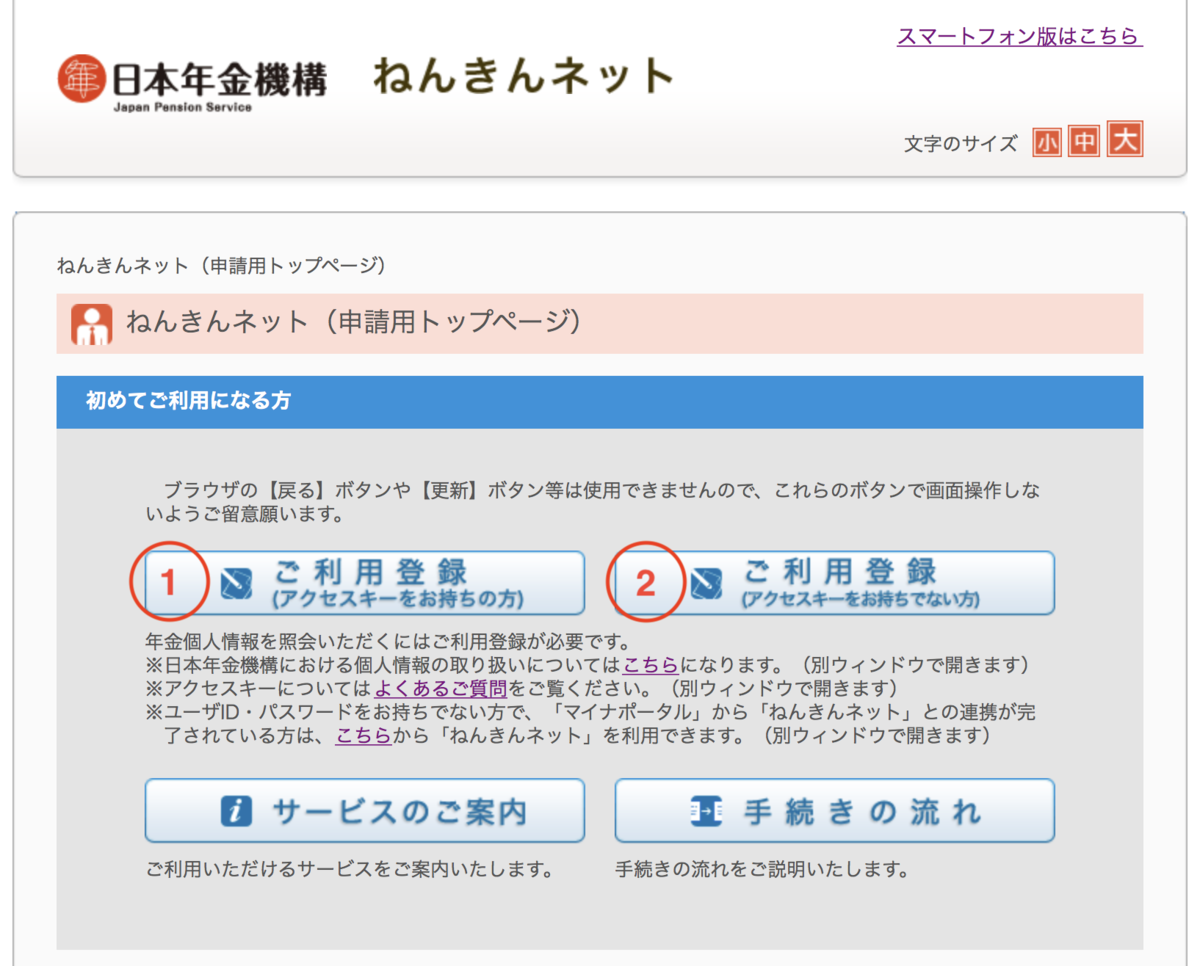Open the よくあるご質問 link
Image resolution: width=1200 pixels, height=966 pixels.
pyautogui.click(x=441, y=689)
